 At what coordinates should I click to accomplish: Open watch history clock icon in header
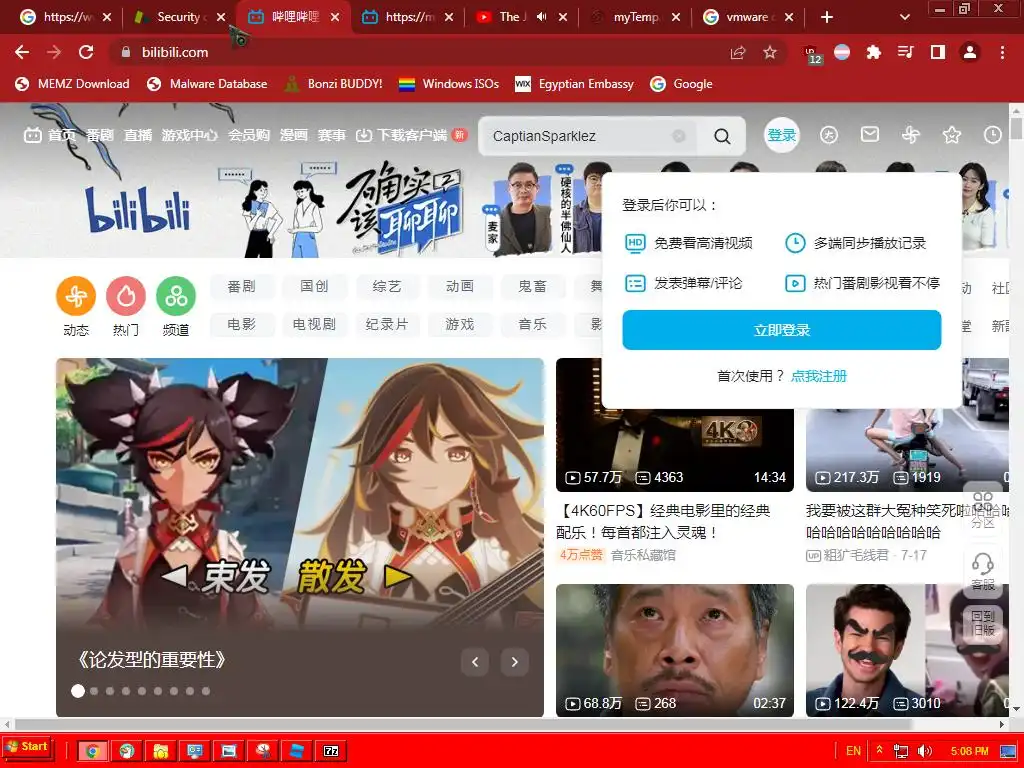(x=992, y=135)
